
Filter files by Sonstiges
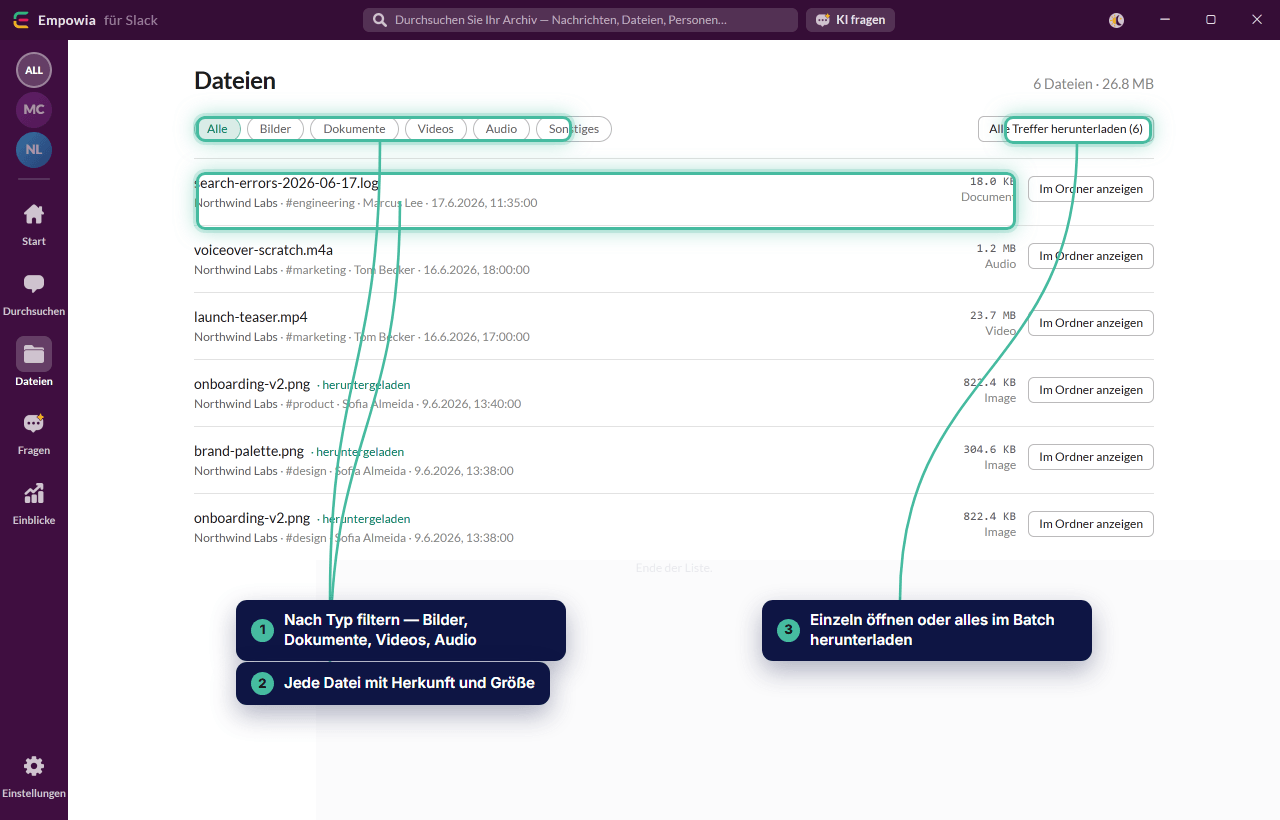(x=574, y=129)
